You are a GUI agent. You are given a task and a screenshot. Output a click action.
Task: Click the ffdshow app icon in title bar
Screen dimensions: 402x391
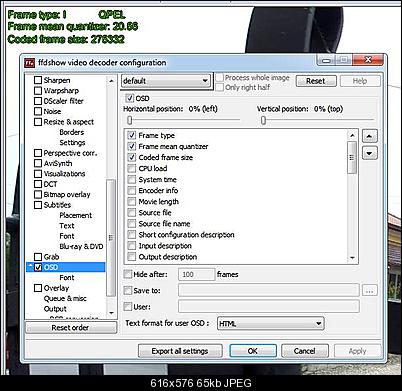[x=30, y=62]
